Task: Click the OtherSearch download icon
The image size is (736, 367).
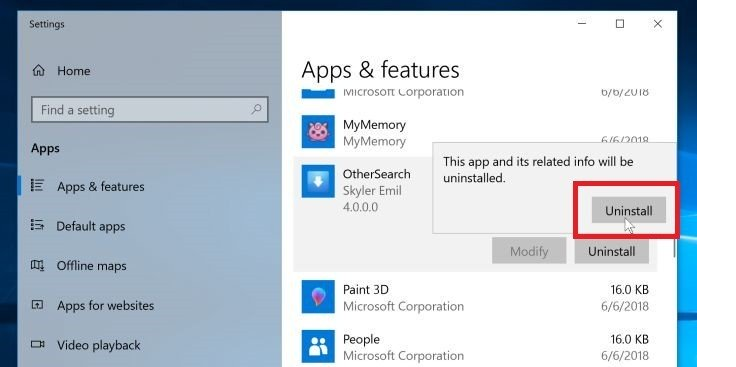Action: click(318, 181)
